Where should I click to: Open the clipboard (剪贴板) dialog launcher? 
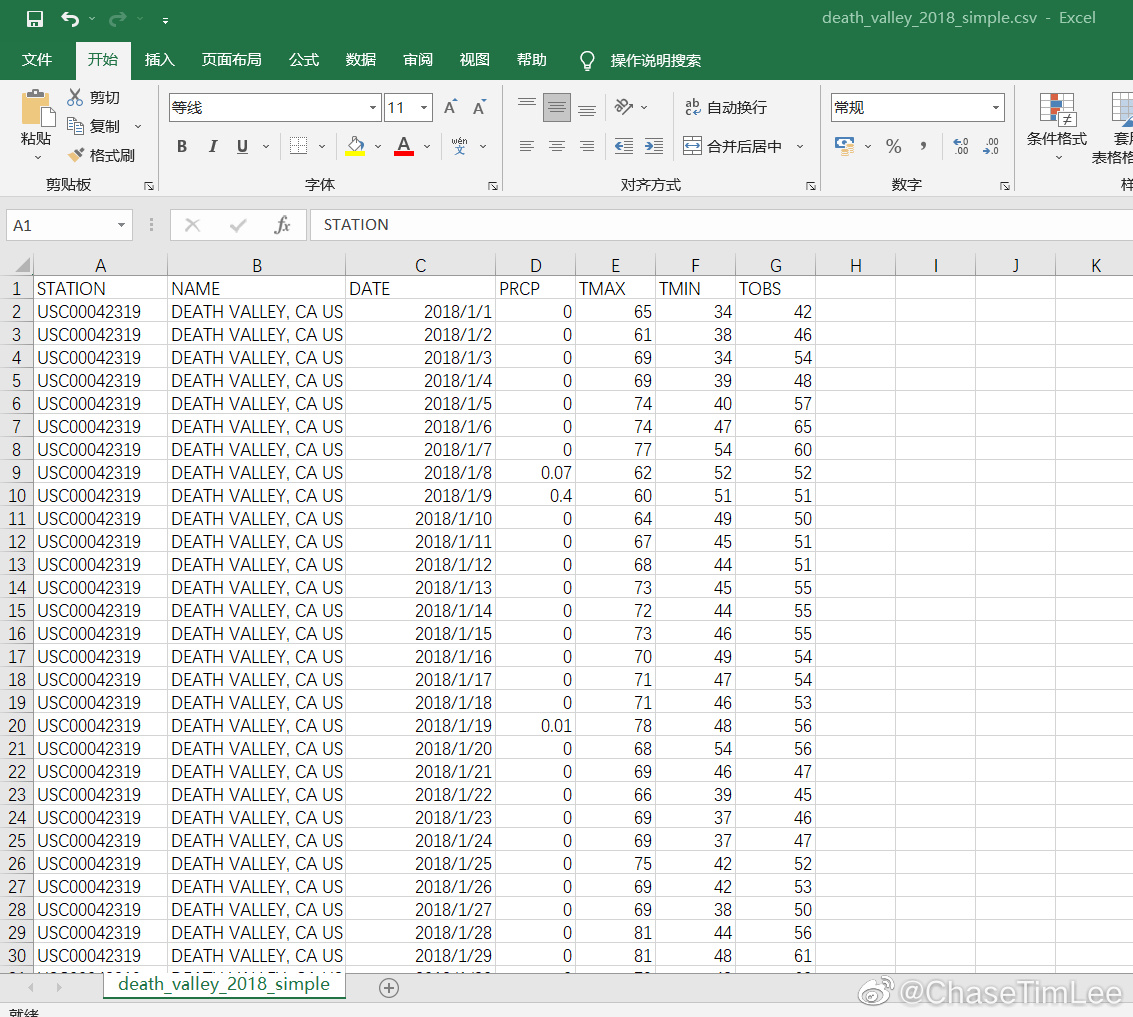pyautogui.click(x=149, y=186)
